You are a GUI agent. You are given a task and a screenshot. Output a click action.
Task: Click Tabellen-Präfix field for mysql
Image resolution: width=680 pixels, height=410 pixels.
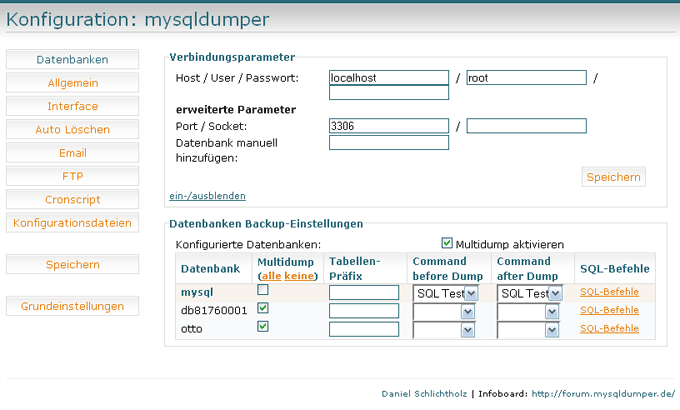(364, 292)
